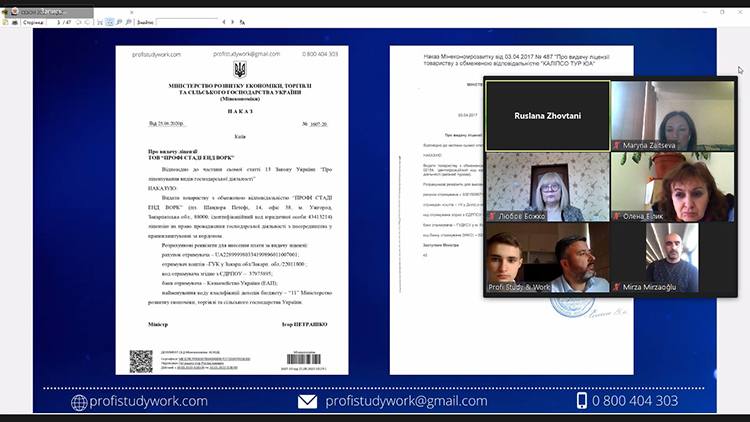
Task: Click the envelope icon in the footer
Action: tap(307, 401)
